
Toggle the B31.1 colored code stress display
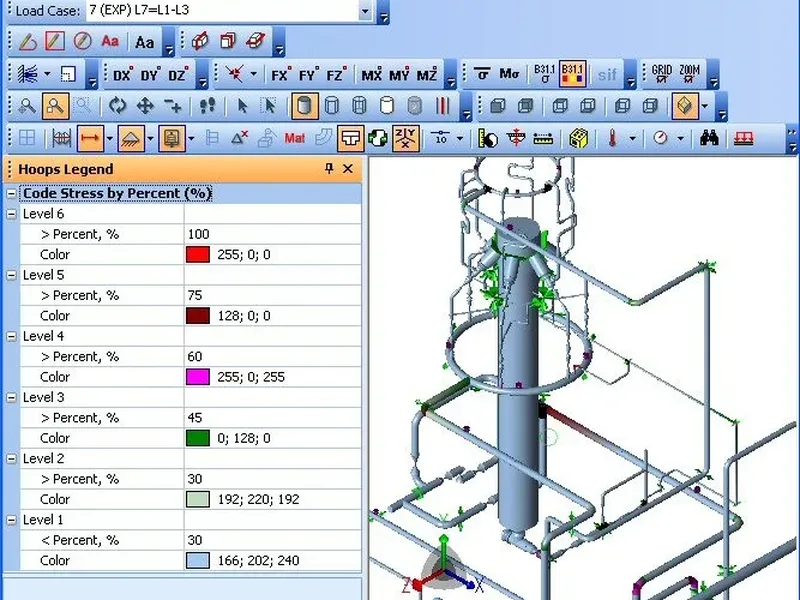point(573,74)
